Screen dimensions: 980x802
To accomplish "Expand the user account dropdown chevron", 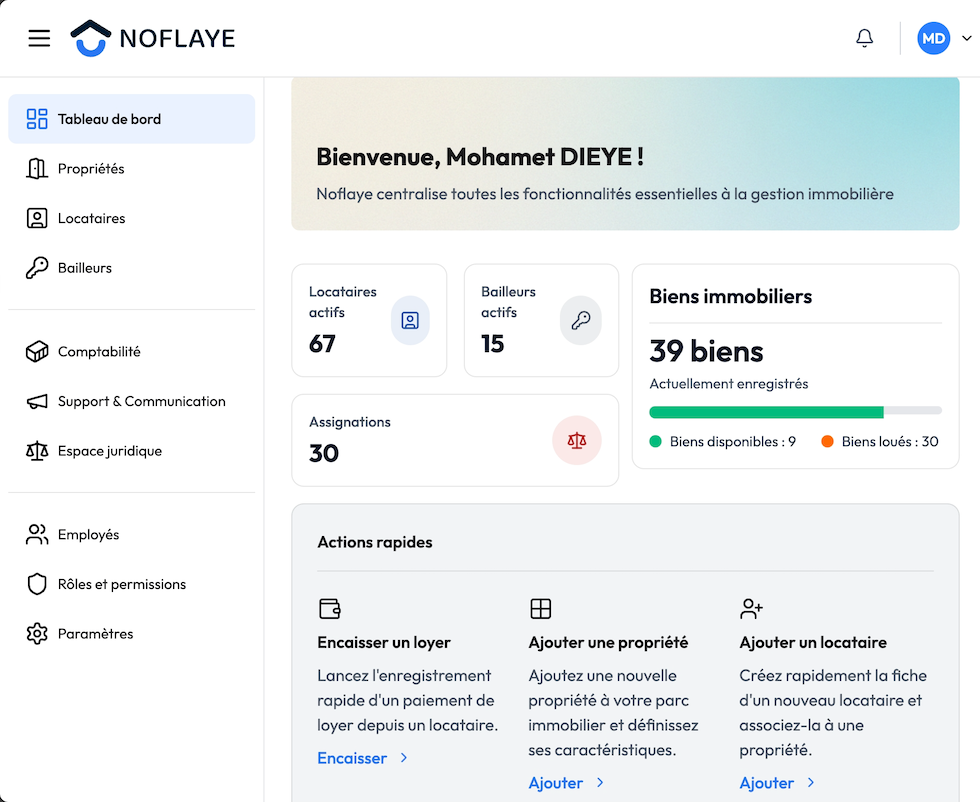I will click(966, 38).
